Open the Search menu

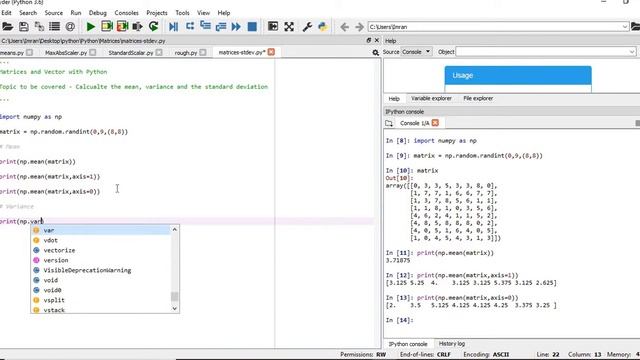28,13
